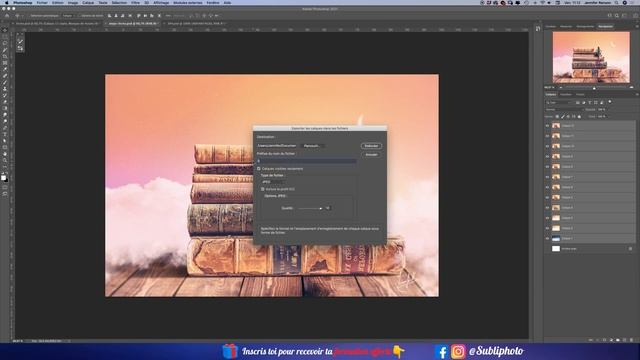640x360 pixels.
Task: Open the Fenêtre menu
Action: (213, 2)
